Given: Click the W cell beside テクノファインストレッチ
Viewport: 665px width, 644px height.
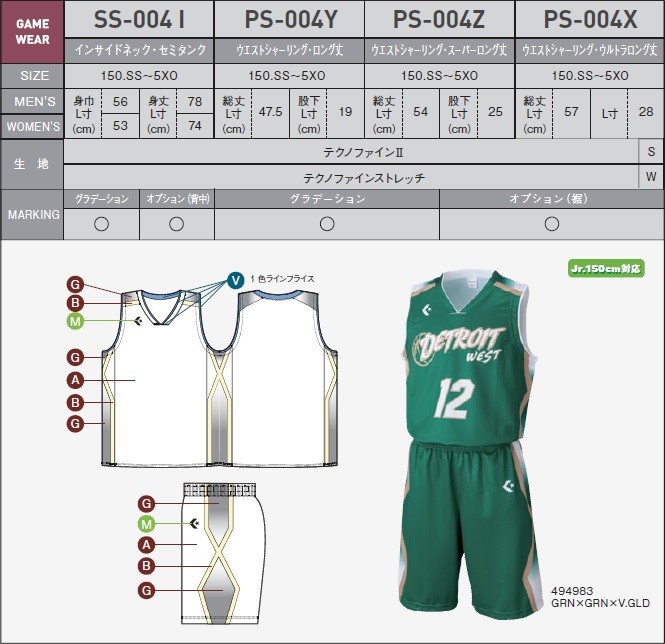Looking at the screenshot, I should (651, 177).
